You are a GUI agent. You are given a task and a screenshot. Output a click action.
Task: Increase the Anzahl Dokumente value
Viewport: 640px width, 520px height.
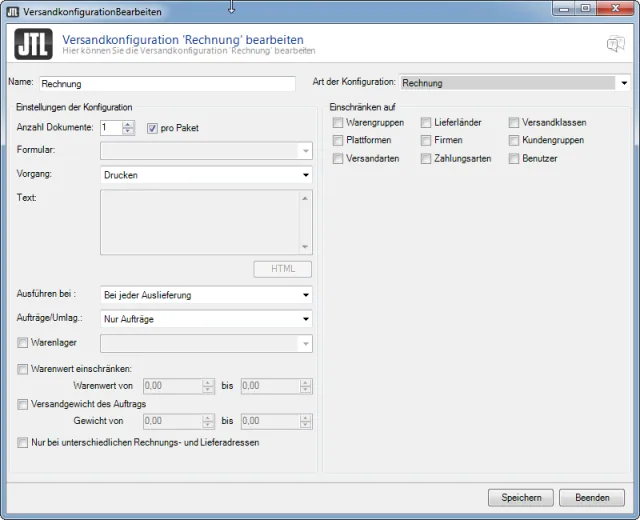(128, 124)
